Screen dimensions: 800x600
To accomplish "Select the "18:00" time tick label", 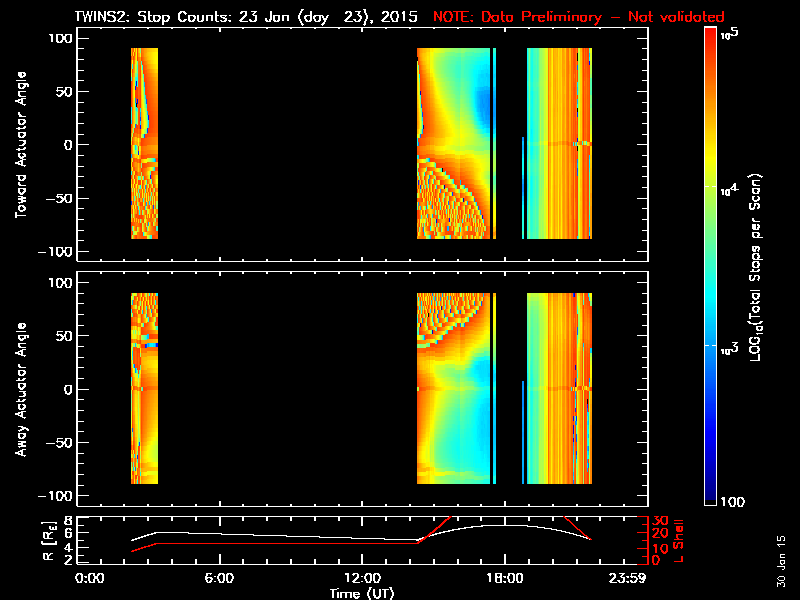I will tap(505, 579).
